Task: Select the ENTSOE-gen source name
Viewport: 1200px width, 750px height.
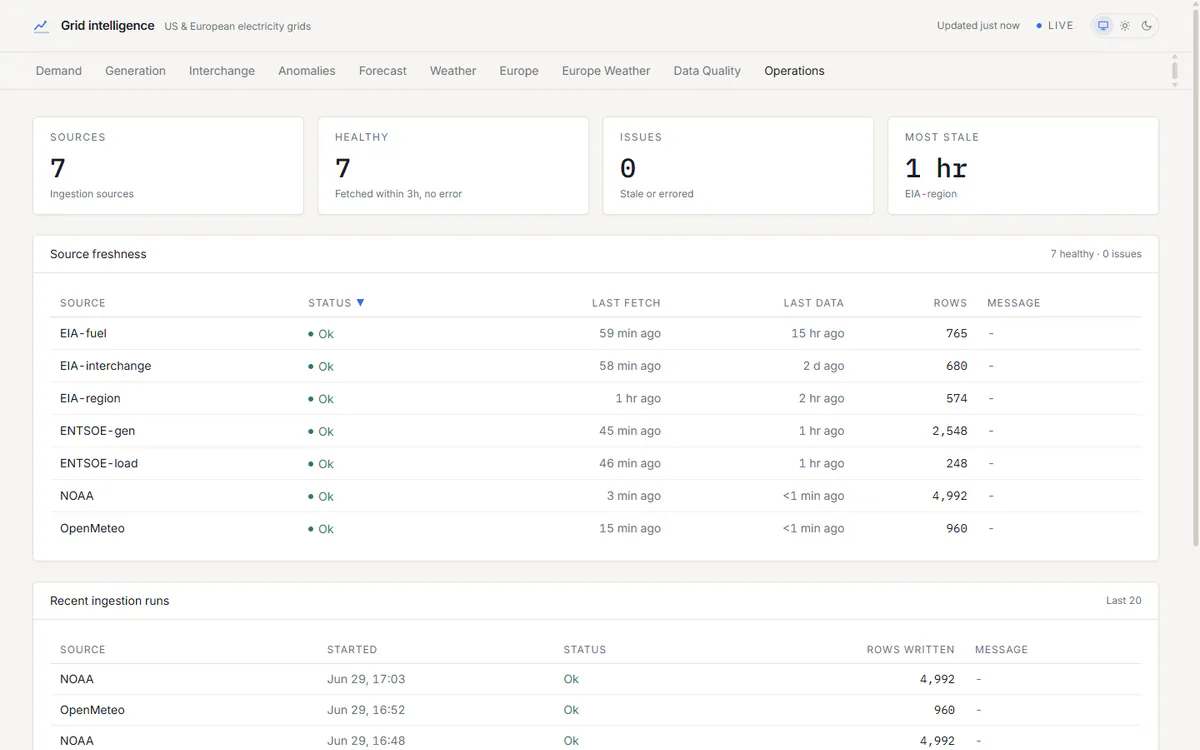Action: pos(97,431)
